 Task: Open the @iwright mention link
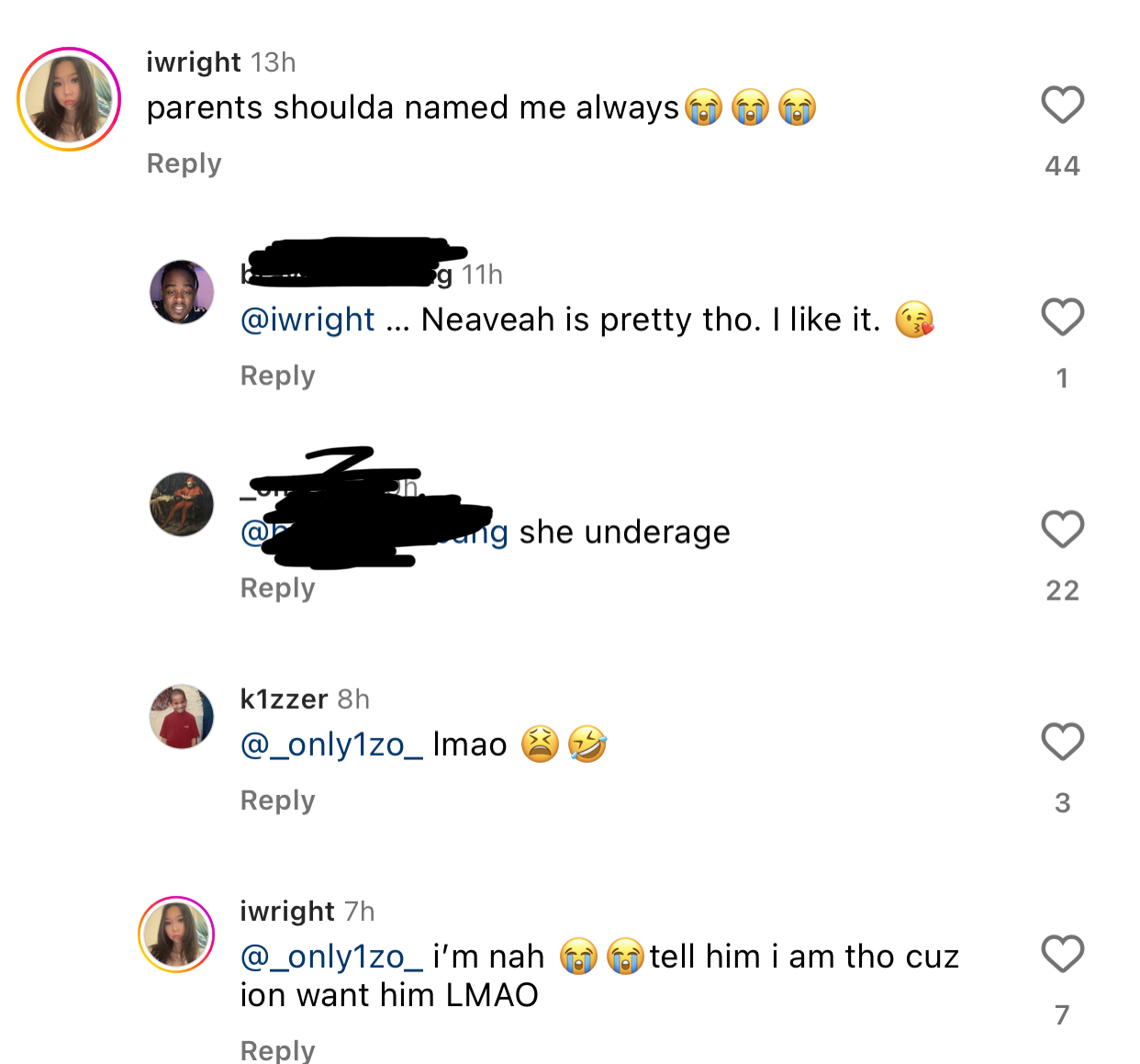[x=307, y=319]
